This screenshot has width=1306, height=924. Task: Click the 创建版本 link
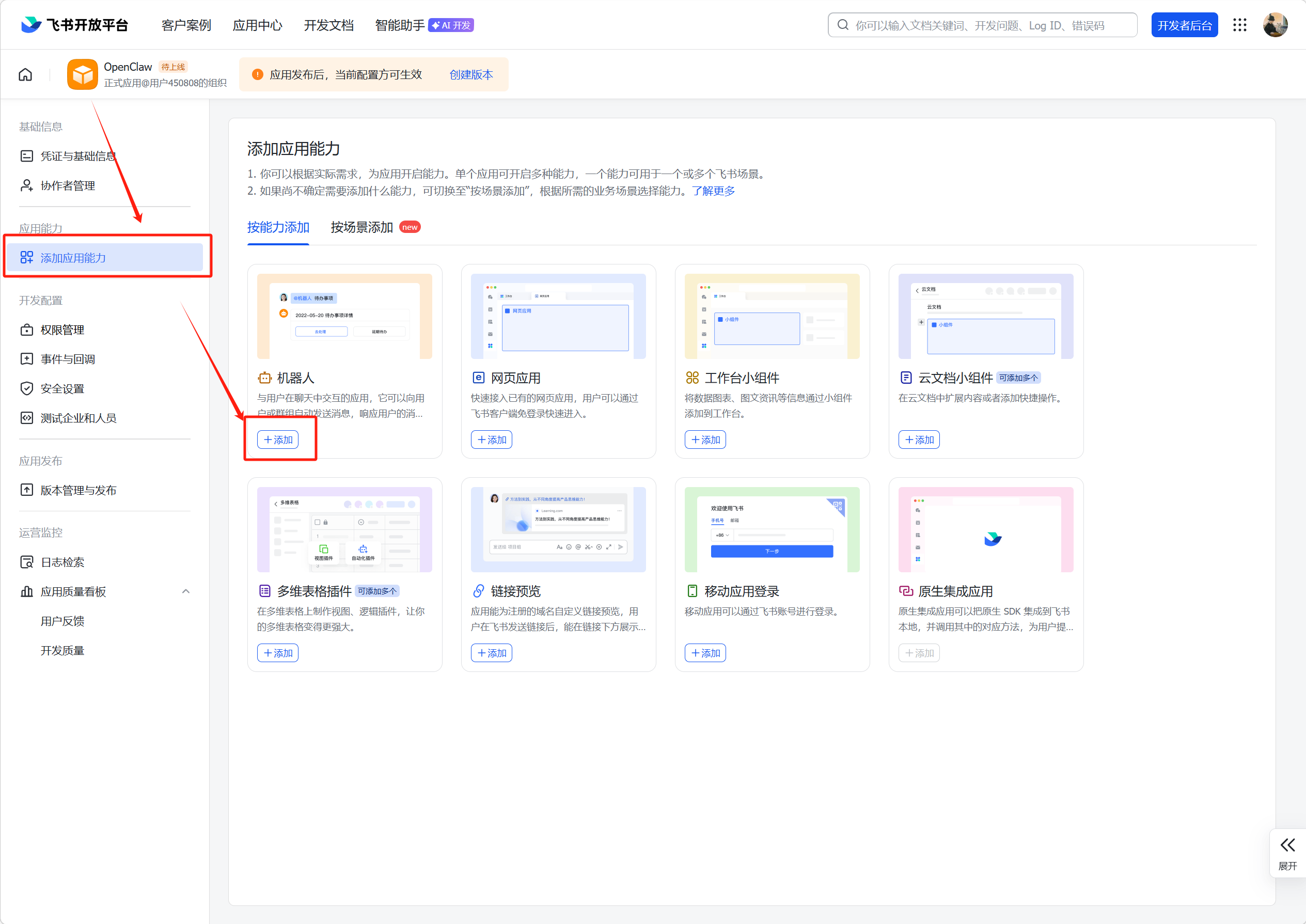tap(471, 74)
